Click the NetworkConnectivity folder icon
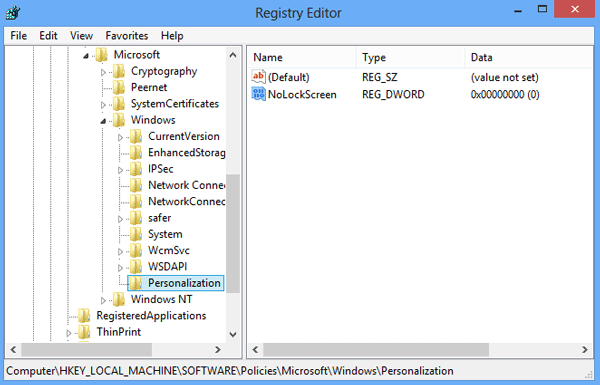Viewport: 600px width, 385px height. pos(136,201)
